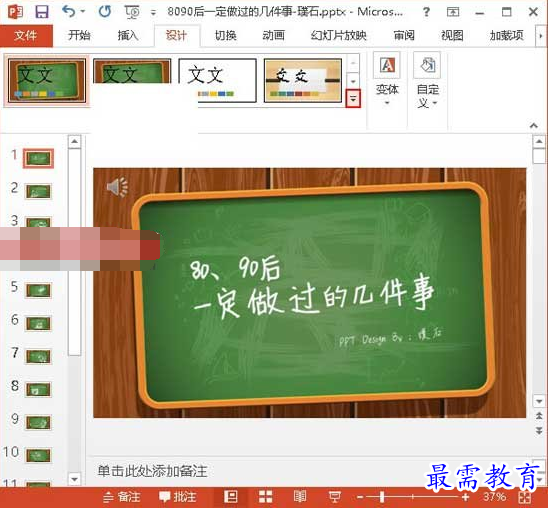Move the themes gallery up one row
548x508 pixels.
coord(353,63)
